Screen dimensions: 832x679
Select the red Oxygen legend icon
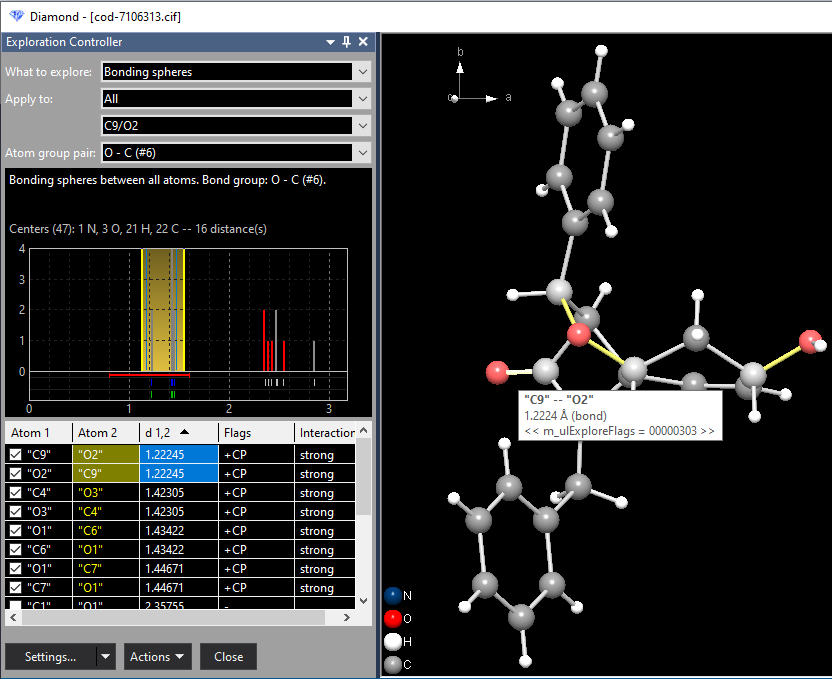tap(390, 618)
